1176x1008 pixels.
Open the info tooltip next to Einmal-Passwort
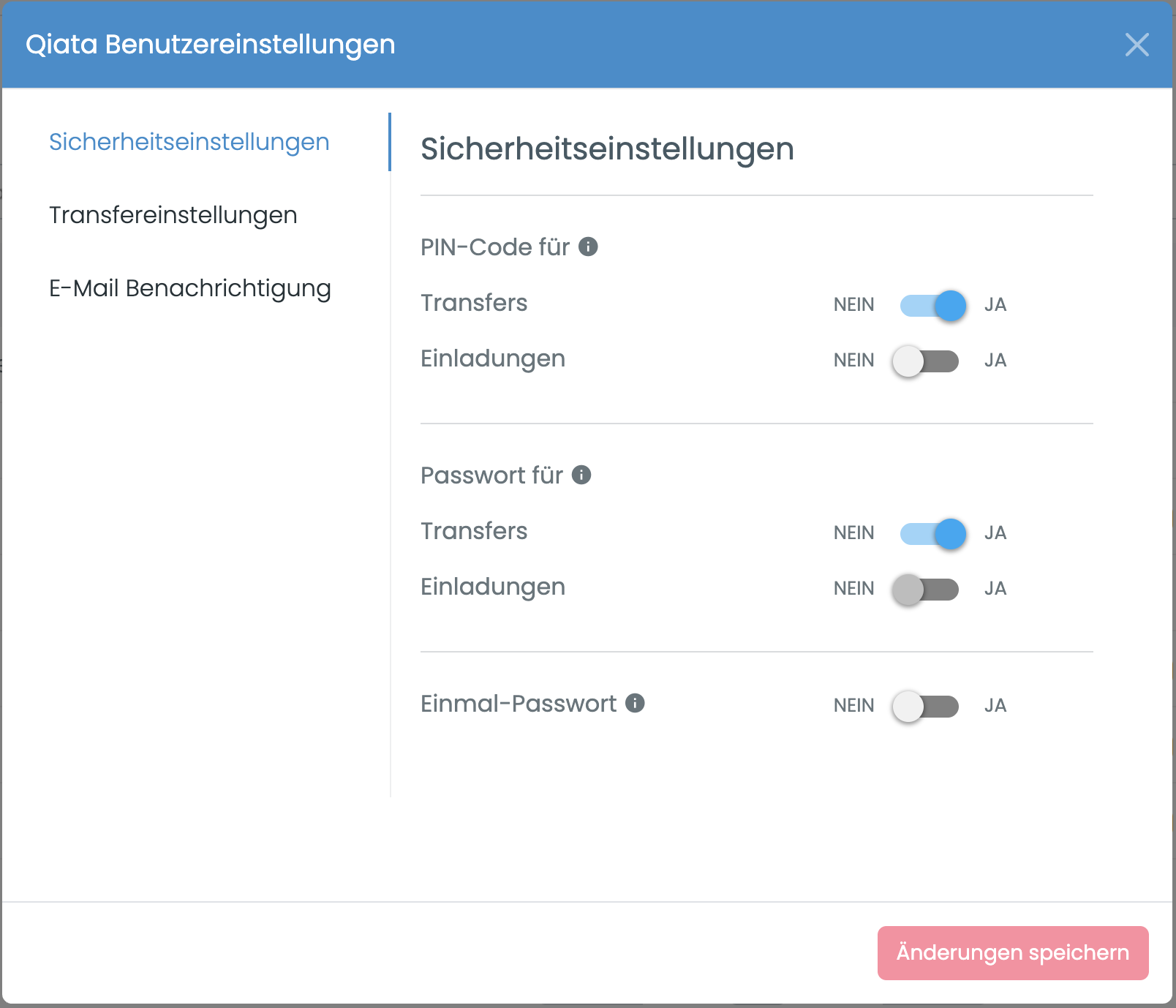[x=636, y=703]
